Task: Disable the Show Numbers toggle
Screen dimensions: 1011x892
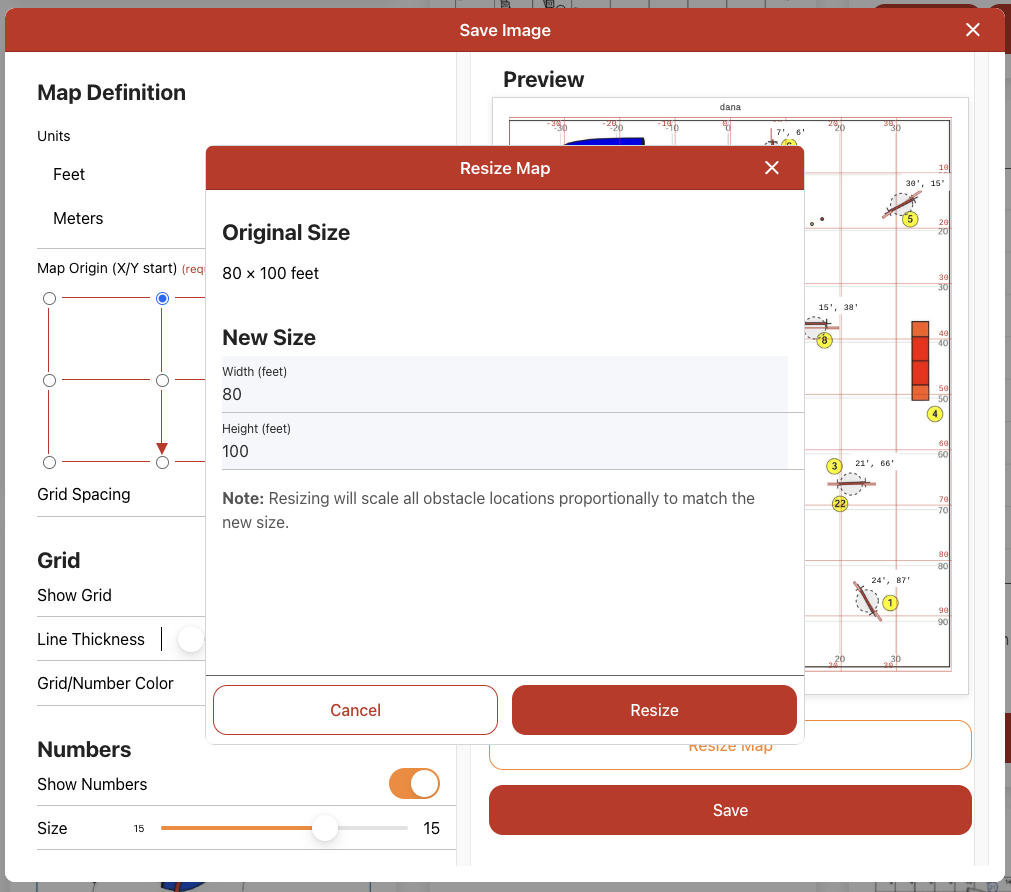Action: pyautogui.click(x=414, y=784)
